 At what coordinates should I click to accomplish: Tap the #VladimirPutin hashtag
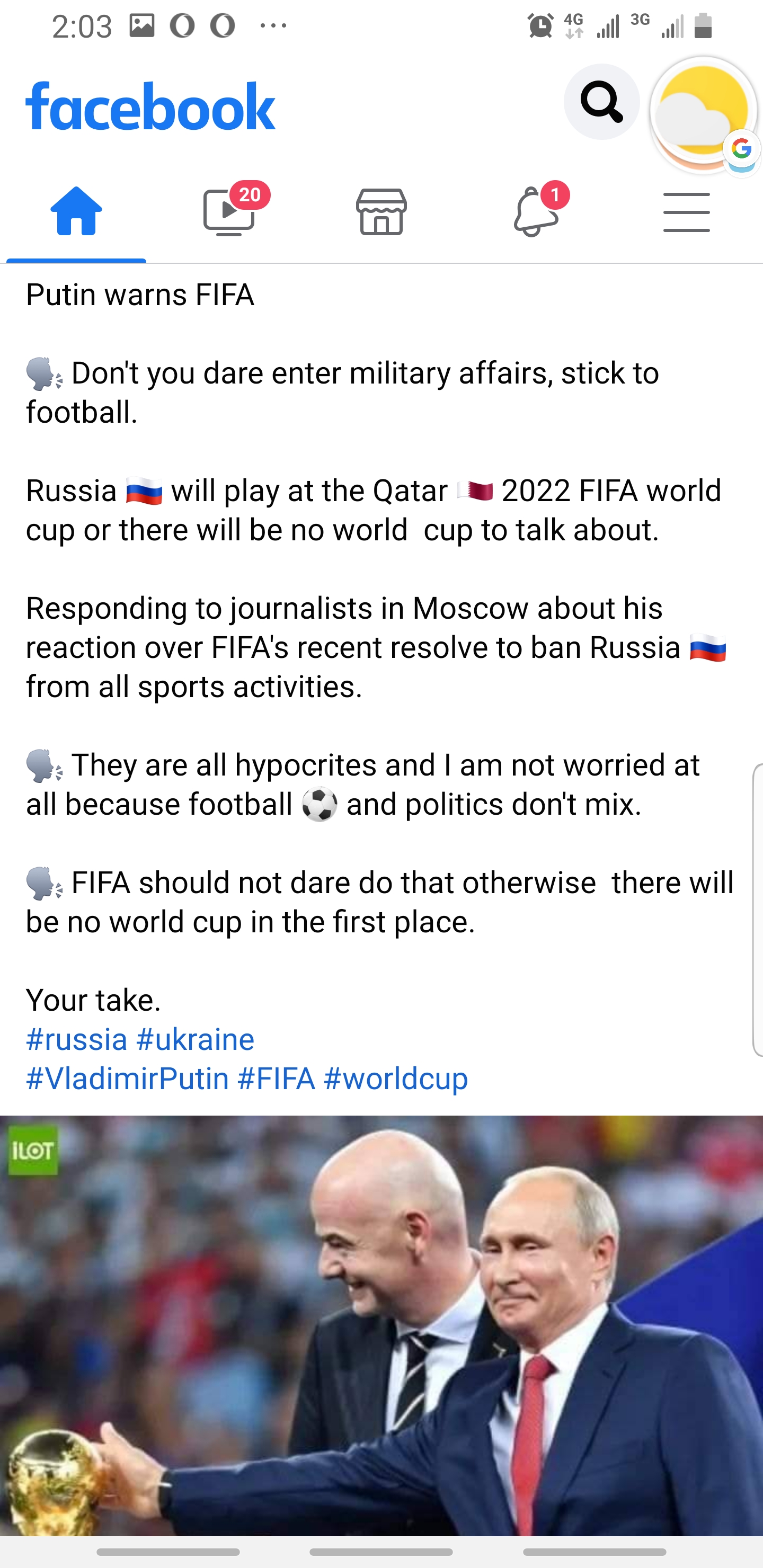click(x=127, y=1079)
